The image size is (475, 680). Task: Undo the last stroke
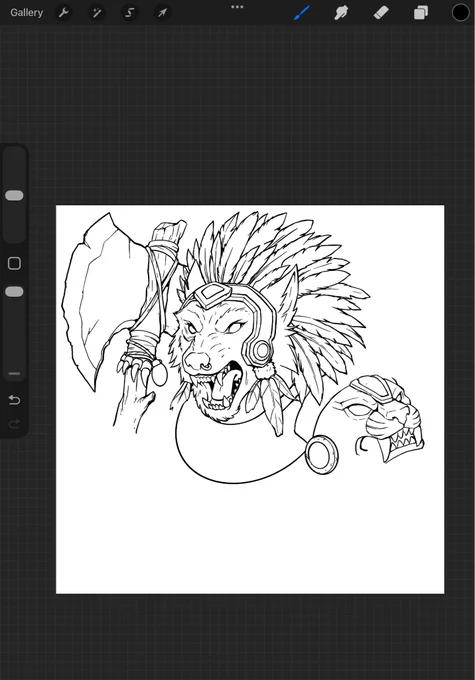point(14,399)
